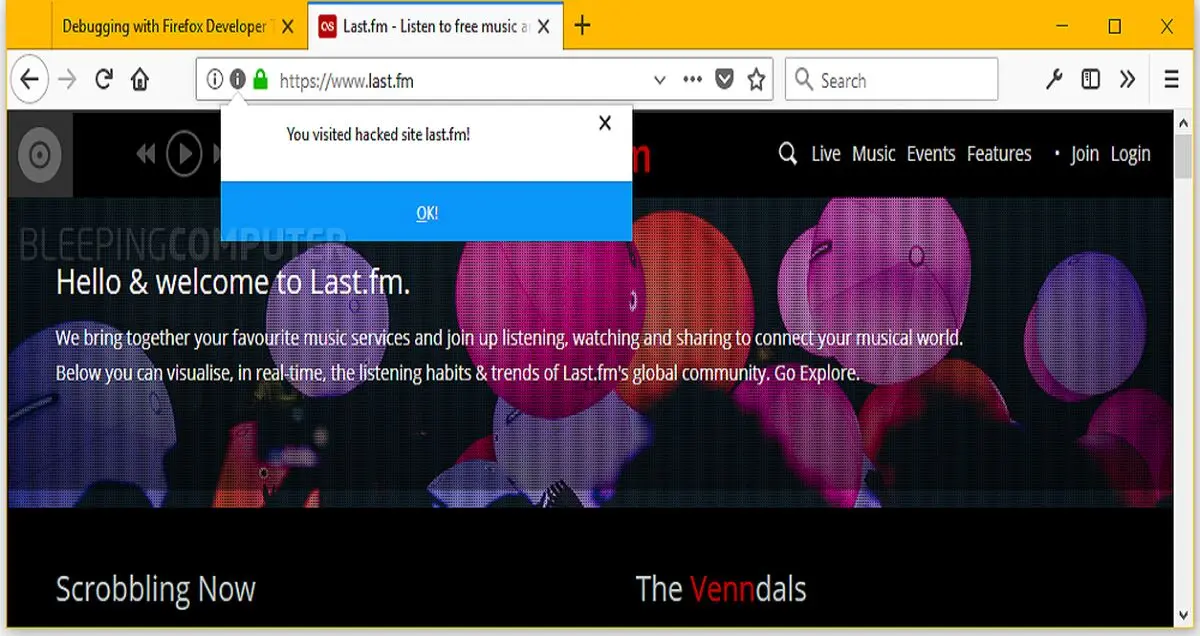1200x636 pixels.
Task: Open the page actions three-dot menu
Action: tap(692, 80)
